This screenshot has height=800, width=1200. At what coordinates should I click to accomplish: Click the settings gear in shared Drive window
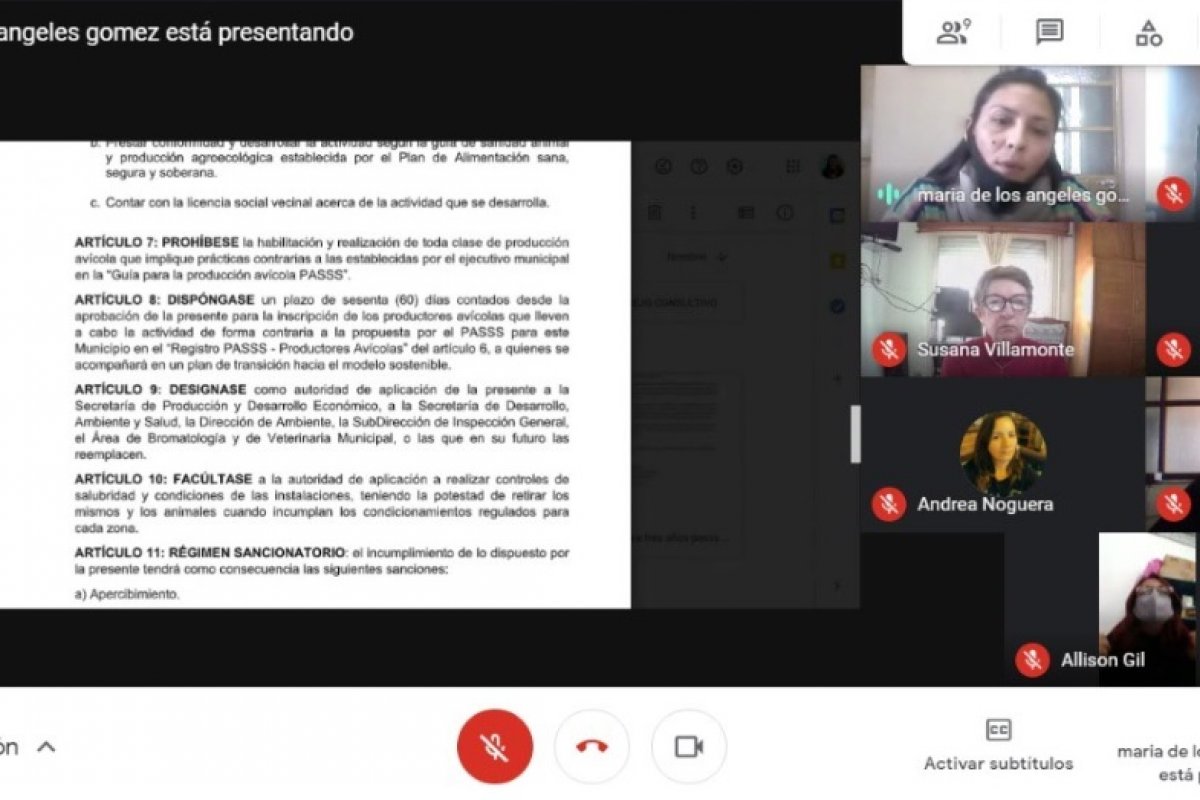735,167
